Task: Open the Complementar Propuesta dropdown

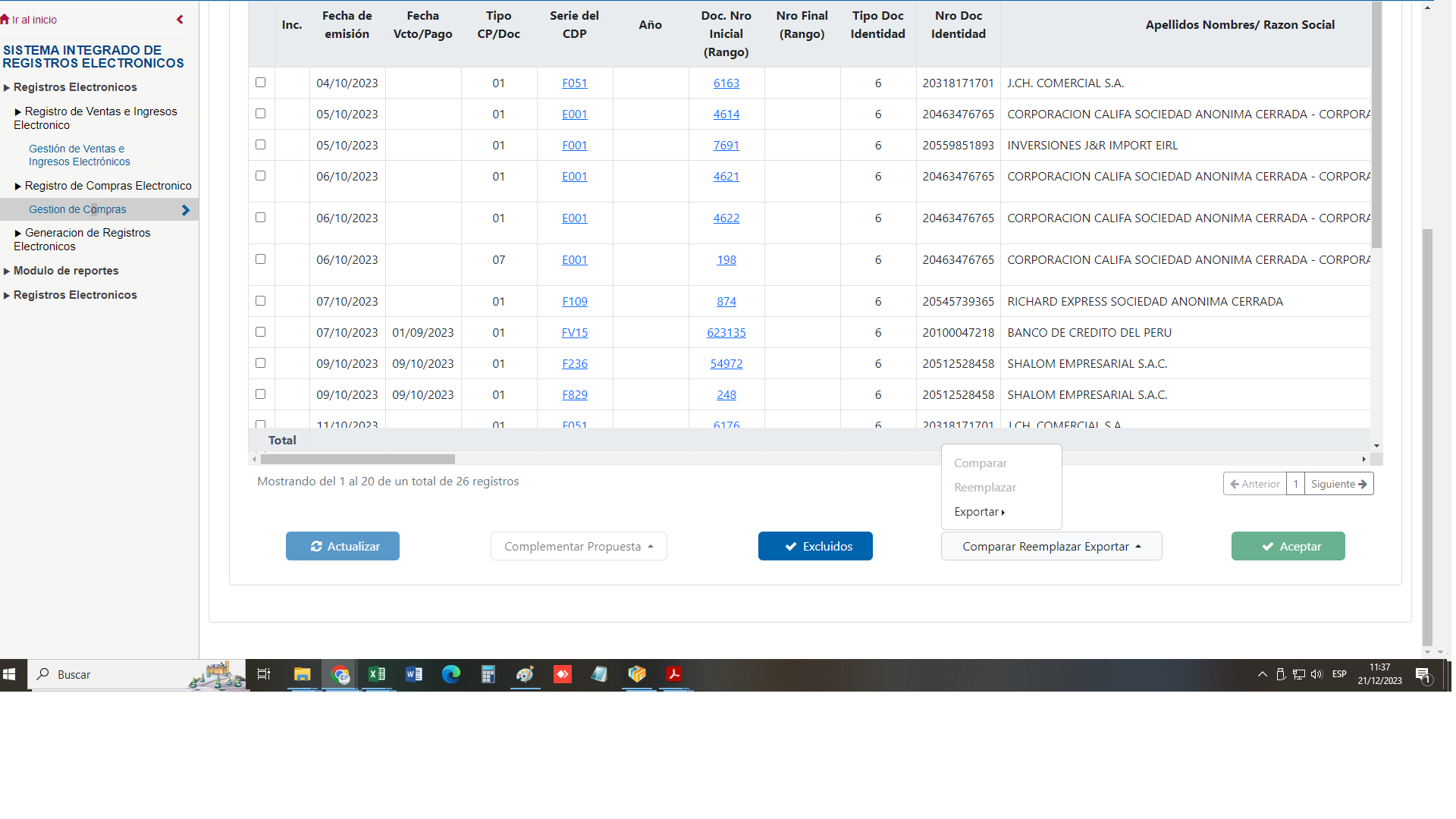Action: click(579, 546)
